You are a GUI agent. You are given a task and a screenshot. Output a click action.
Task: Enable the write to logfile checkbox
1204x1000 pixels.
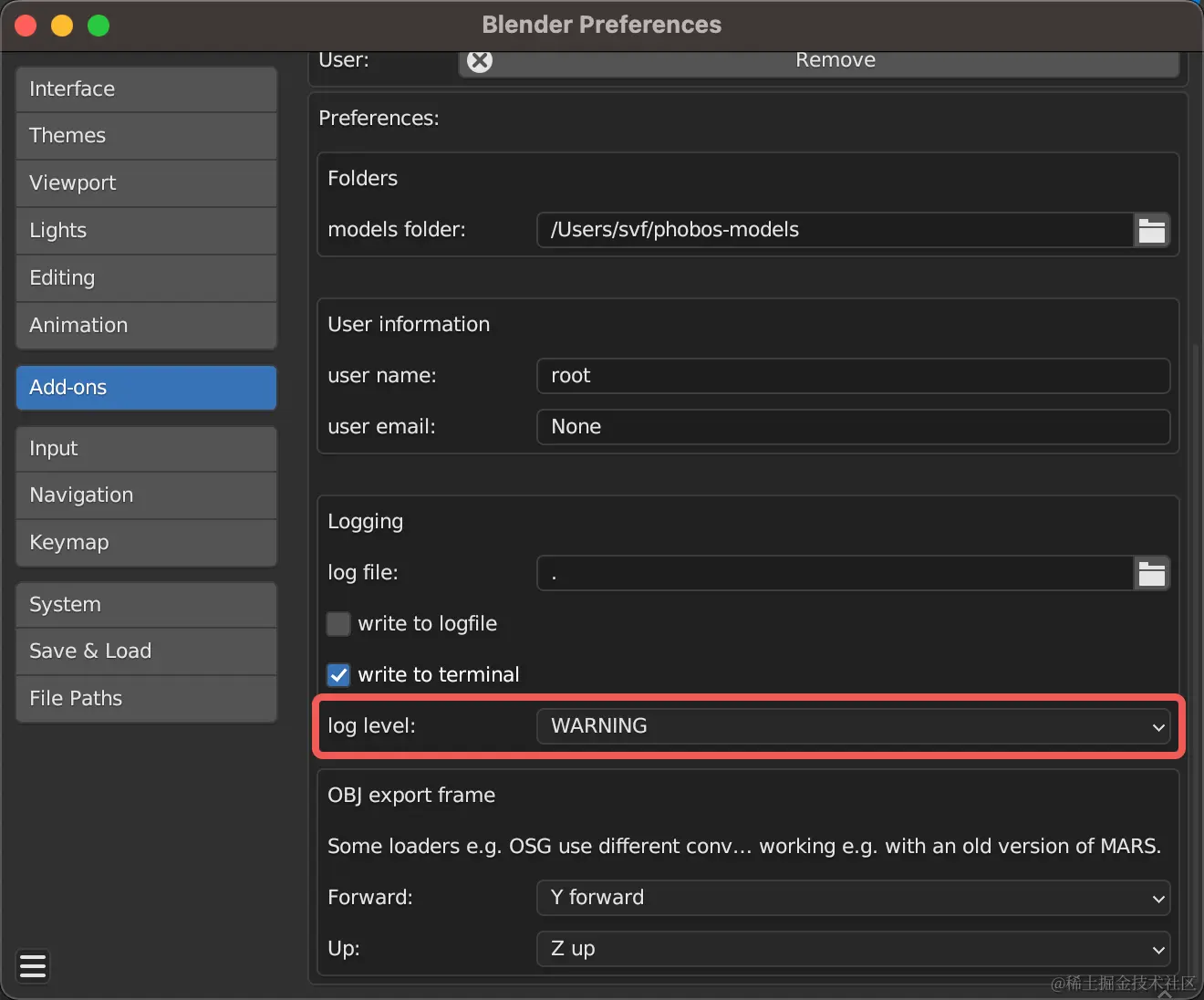click(338, 624)
